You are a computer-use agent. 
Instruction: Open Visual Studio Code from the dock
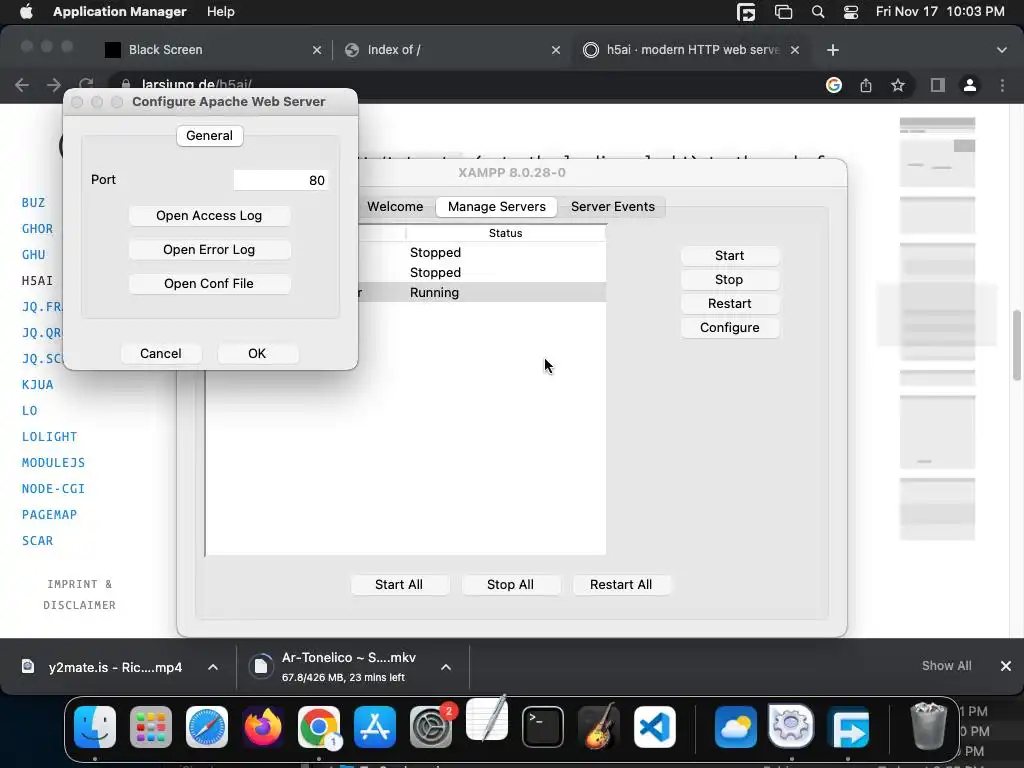655,727
